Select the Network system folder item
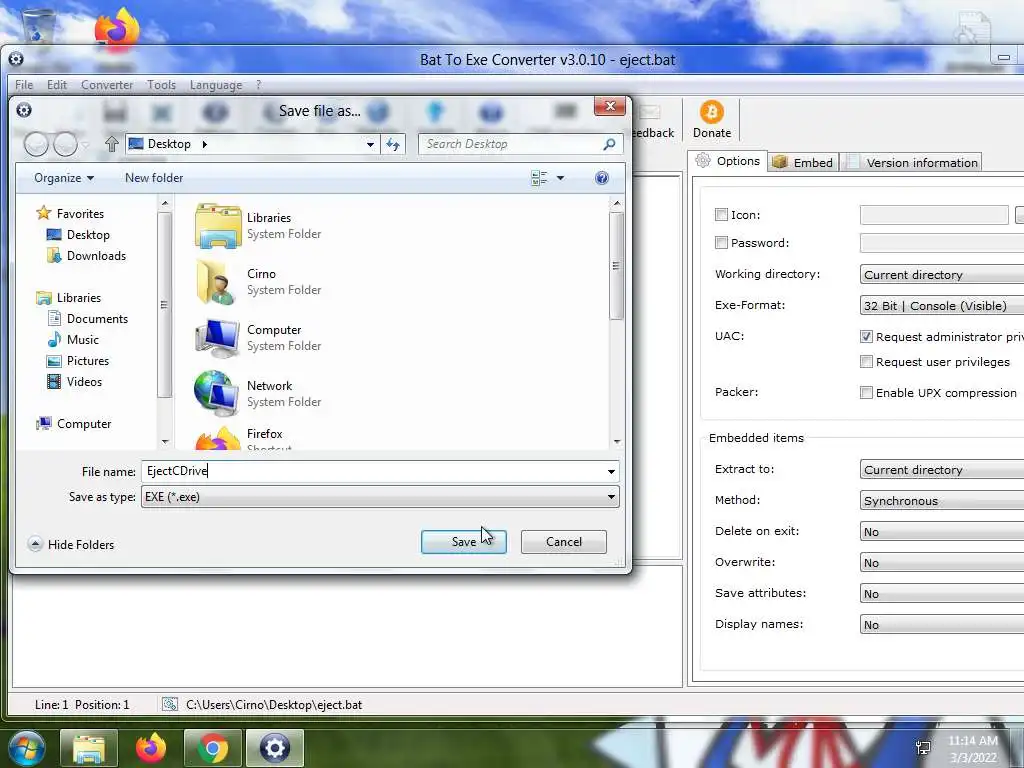This screenshot has width=1024, height=768. (x=259, y=394)
